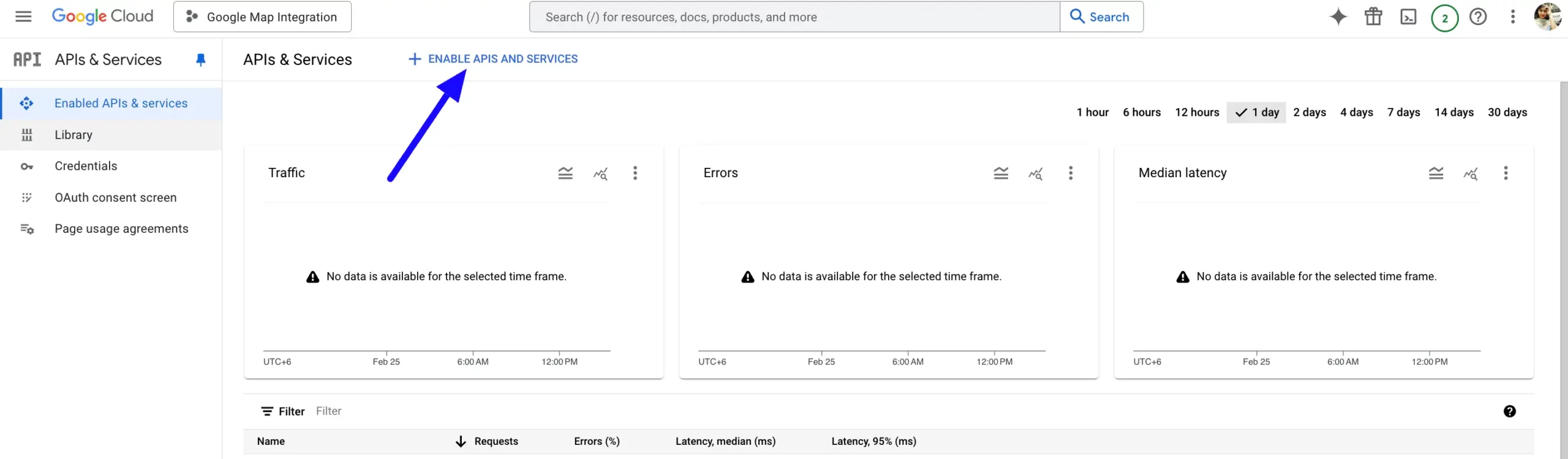Sort table by Errors (%) column
The width and height of the screenshot is (1568, 459).
pos(597,441)
